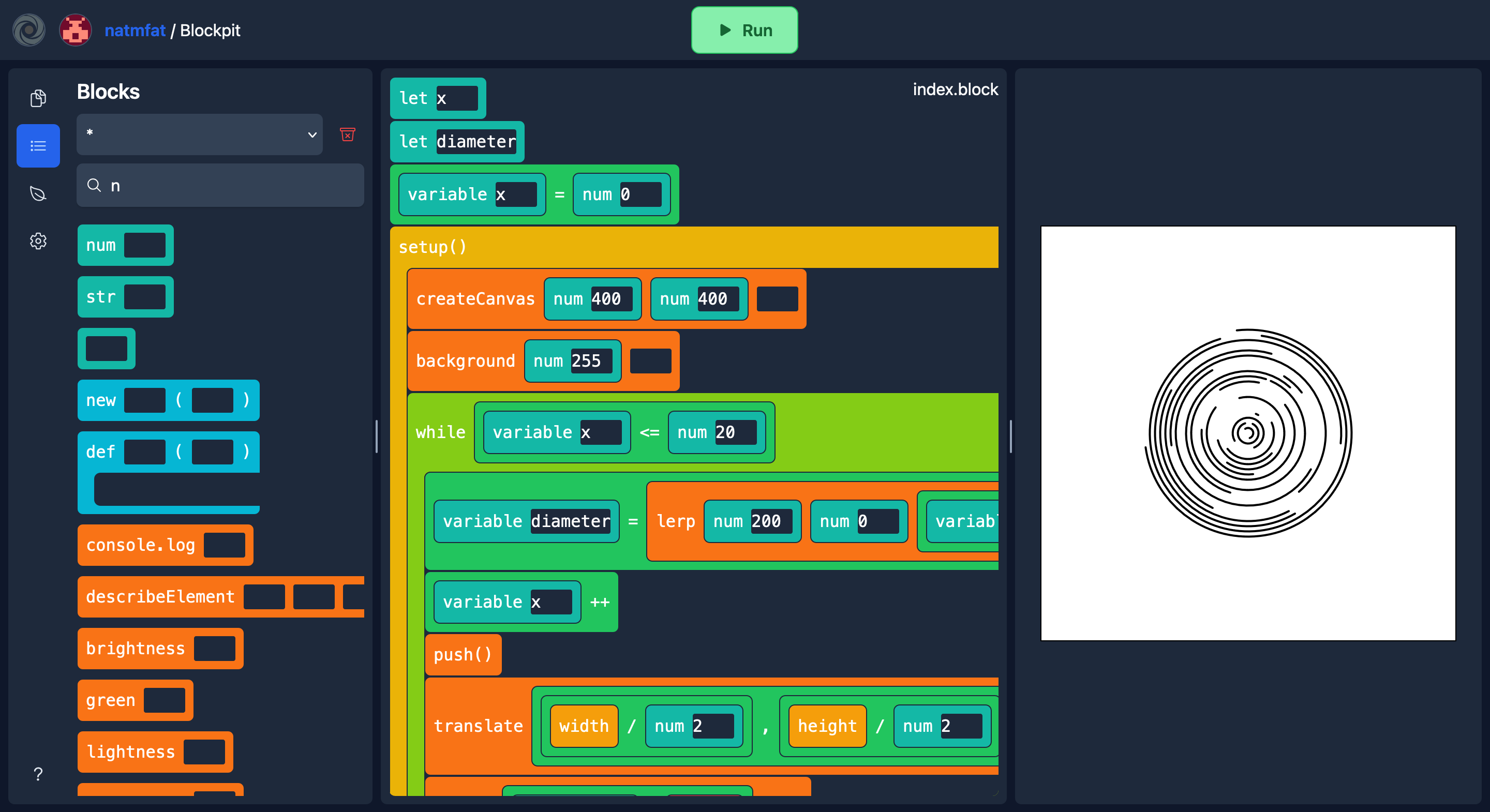Edit the num 0 value in x assignment

[x=641, y=194]
